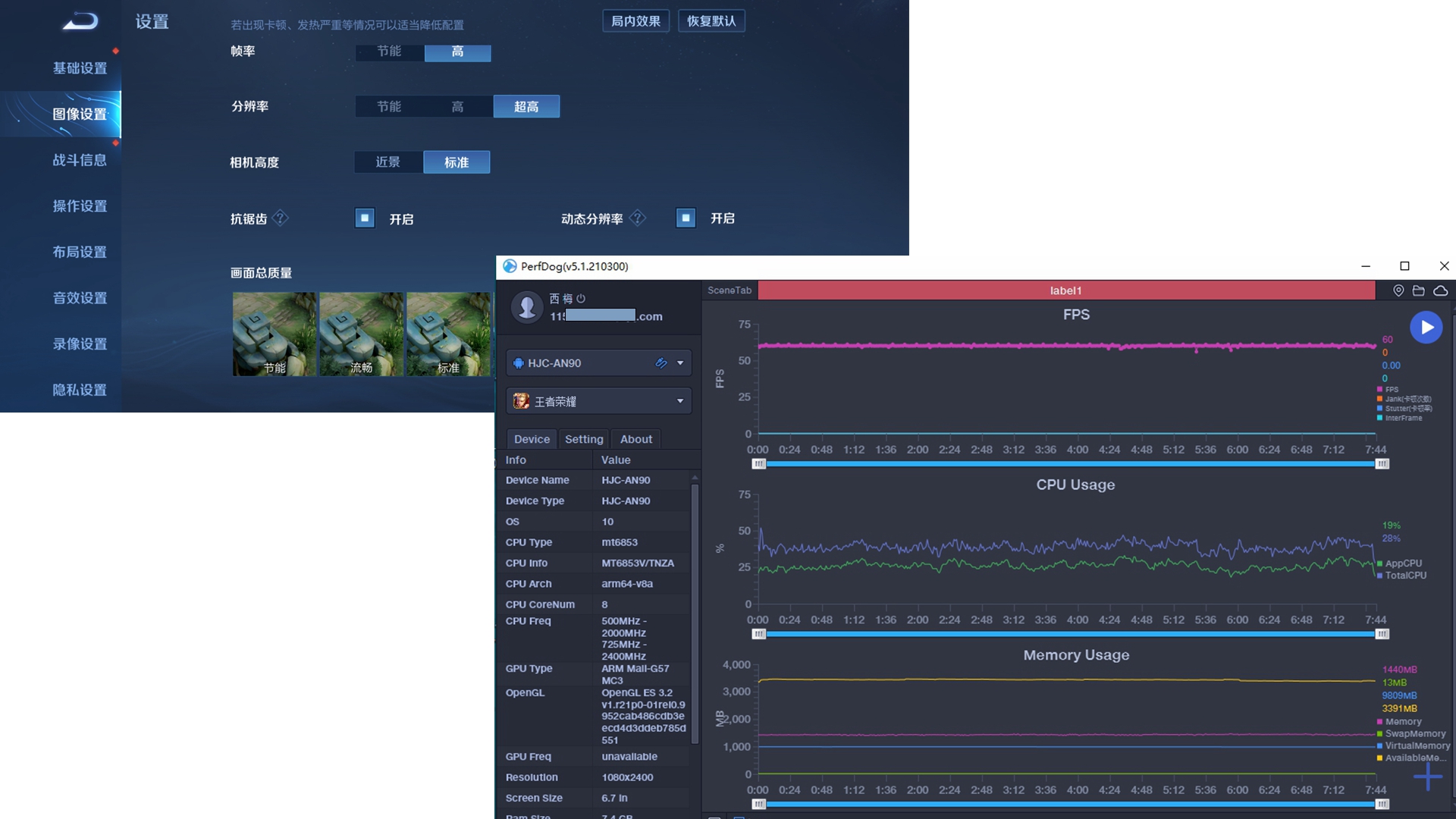Screen dimensions: 1456x819
Task: Open the 战斗信息 settings menu
Action: [x=80, y=160]
